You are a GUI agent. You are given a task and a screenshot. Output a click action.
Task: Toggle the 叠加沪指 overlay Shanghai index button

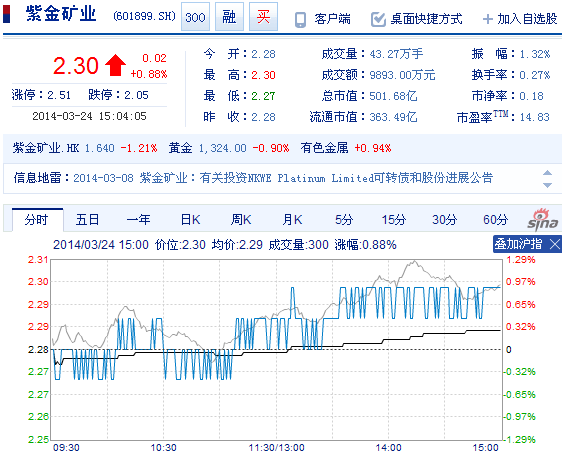(x=518, y=244)
